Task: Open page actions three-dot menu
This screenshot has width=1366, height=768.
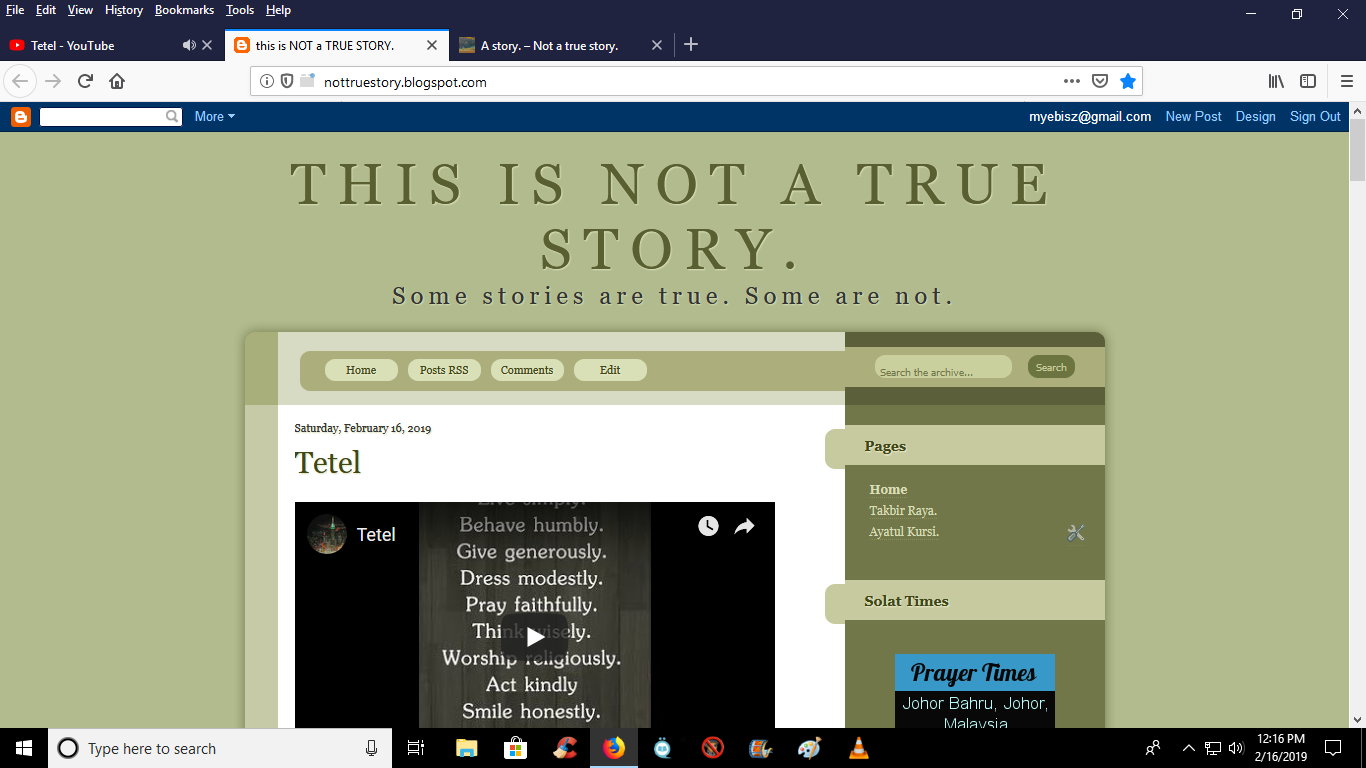Action: click(x=1071, y=82)
